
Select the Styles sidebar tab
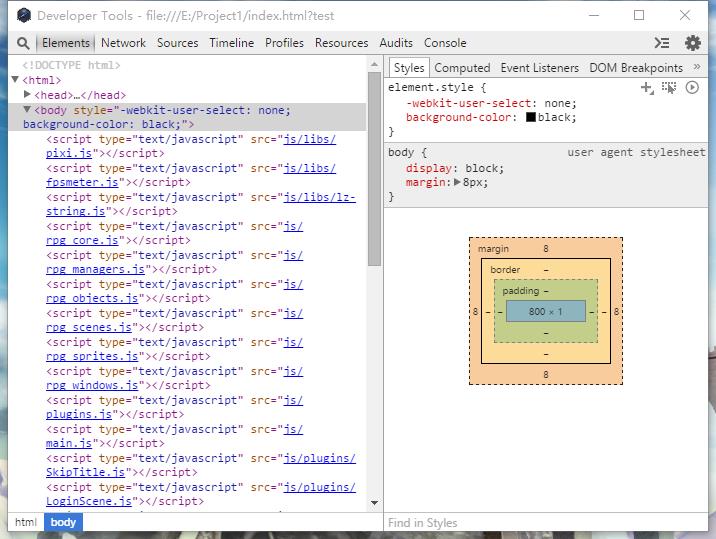coord(409,68)
